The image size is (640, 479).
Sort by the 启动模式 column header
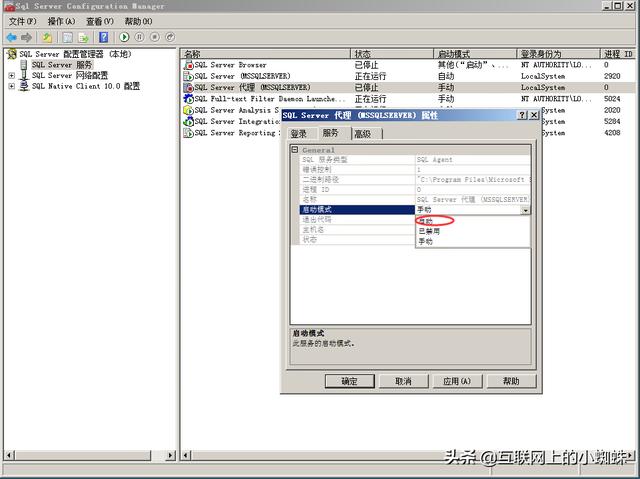coord(475,54)
